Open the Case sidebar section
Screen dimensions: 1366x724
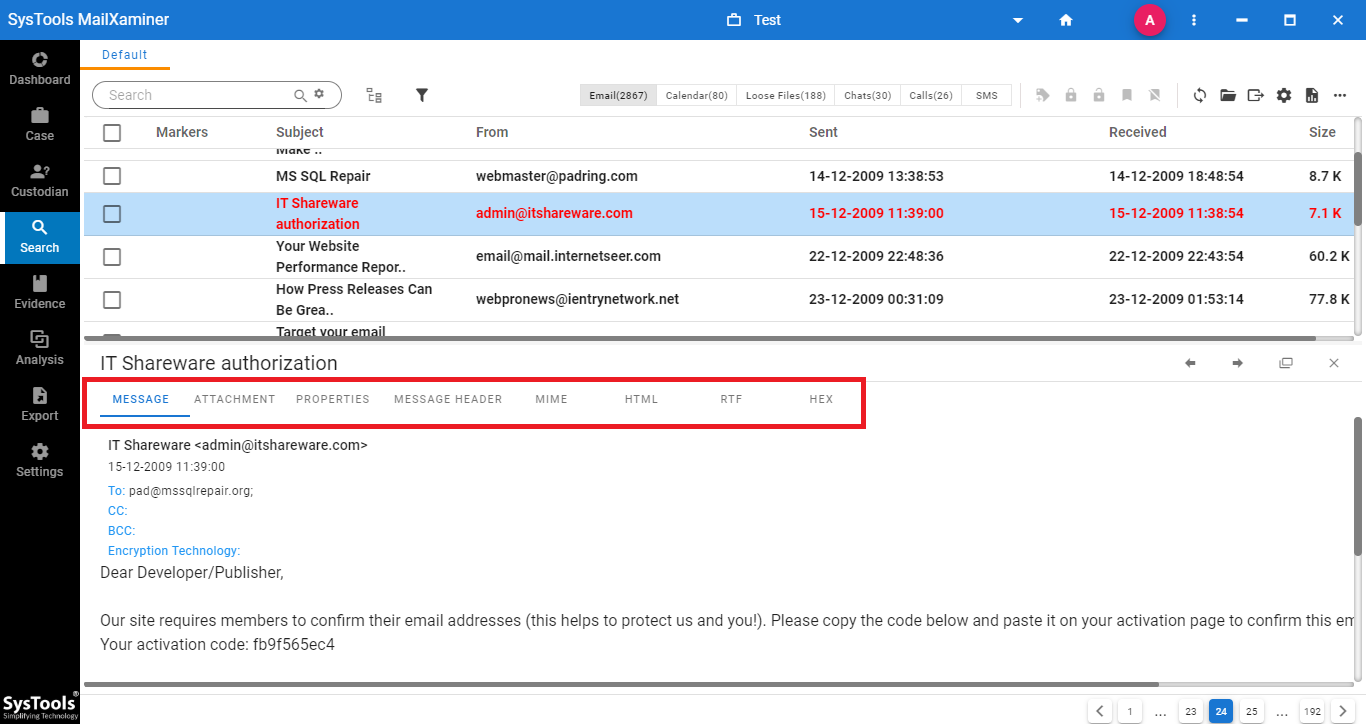(x=40, y=124)
